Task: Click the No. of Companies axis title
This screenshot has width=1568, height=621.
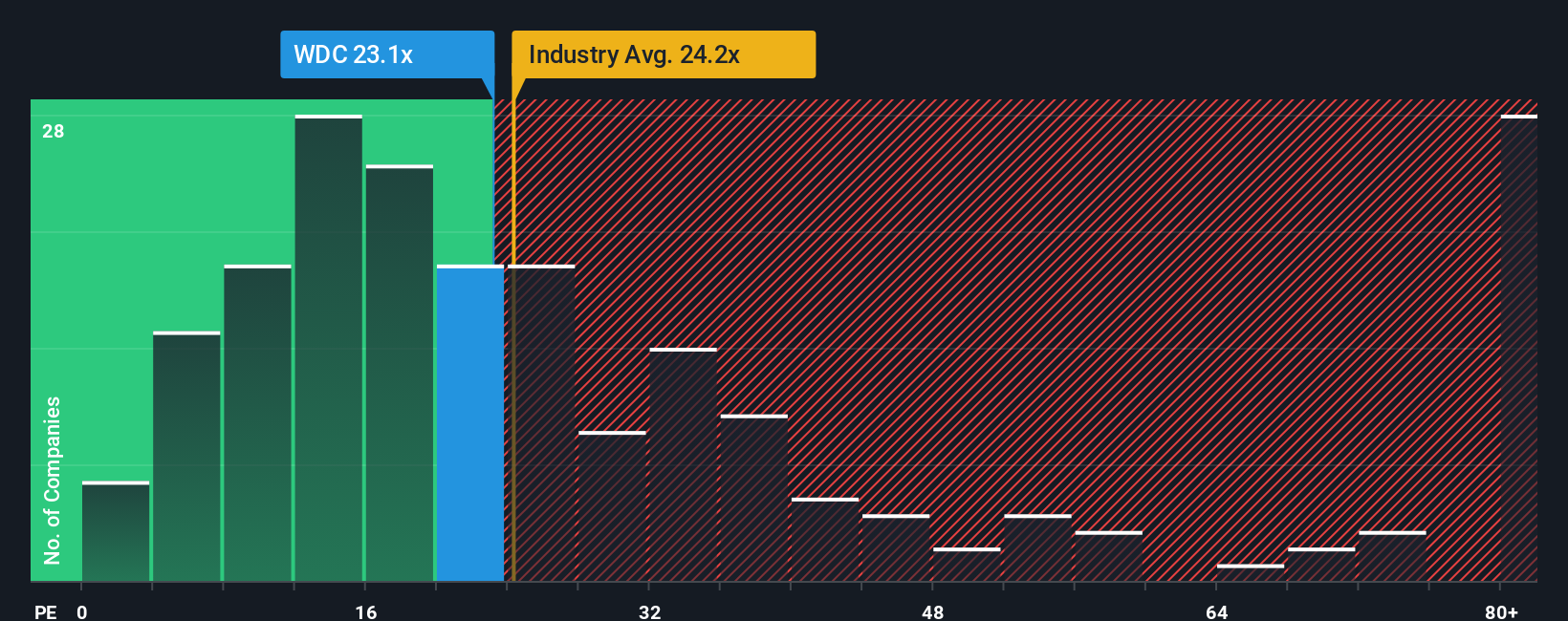Action: pos(53,480)
